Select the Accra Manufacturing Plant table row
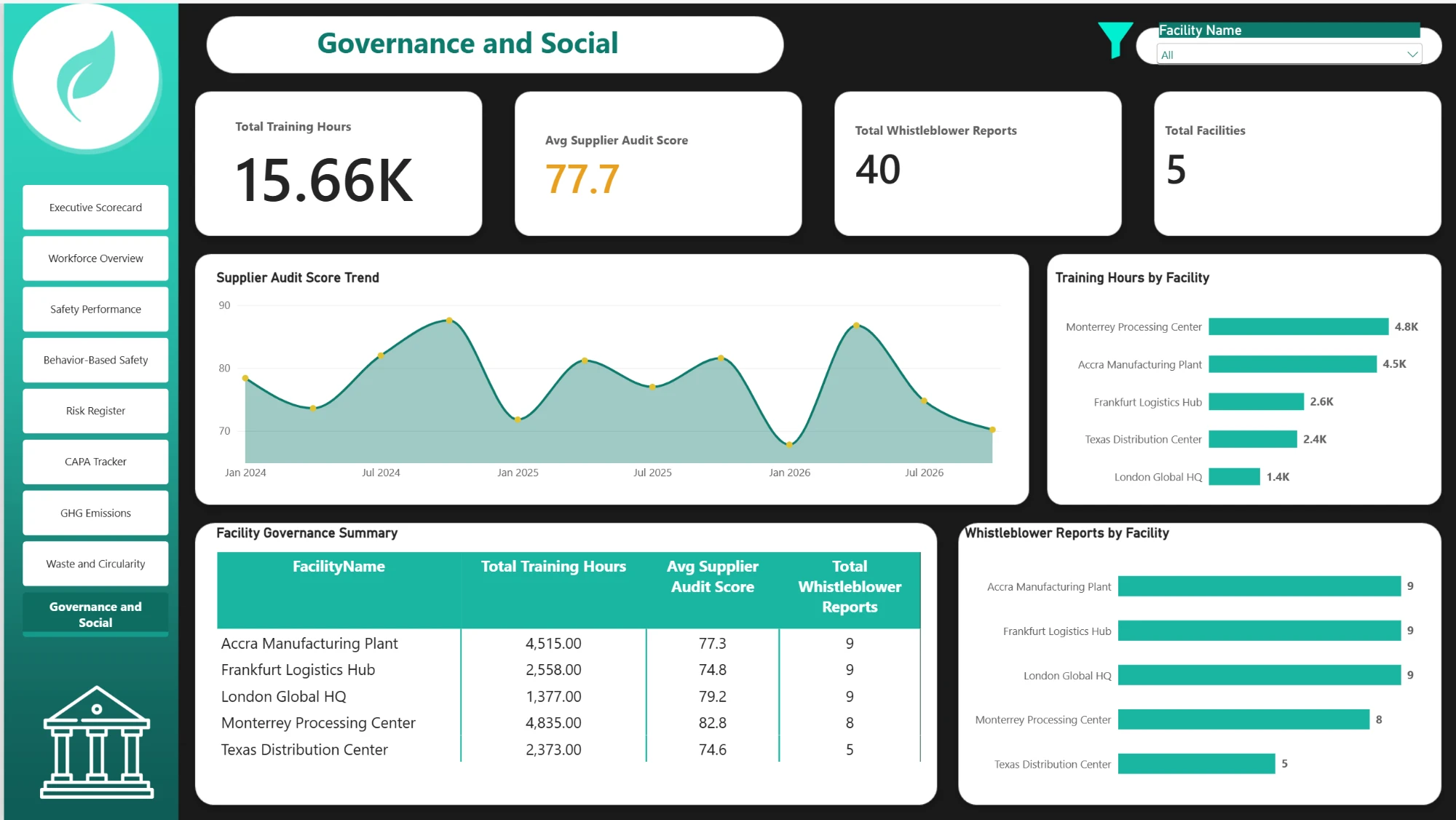This screenshot has width=1456, height=820. (569, 644)
